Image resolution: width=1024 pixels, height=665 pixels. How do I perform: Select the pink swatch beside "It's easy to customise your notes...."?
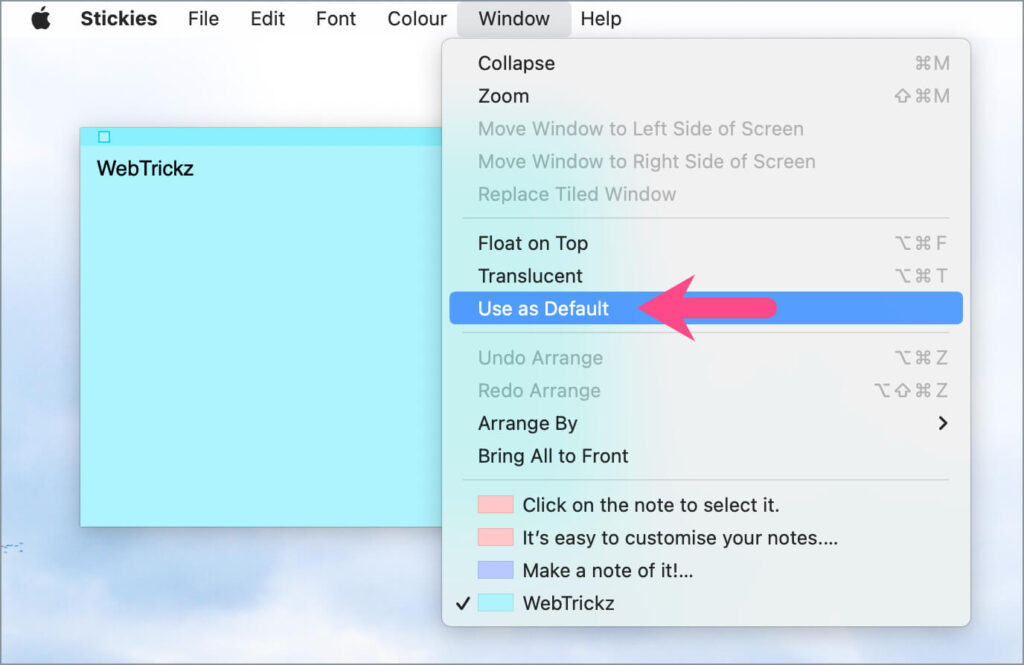[x=494, y=537]
